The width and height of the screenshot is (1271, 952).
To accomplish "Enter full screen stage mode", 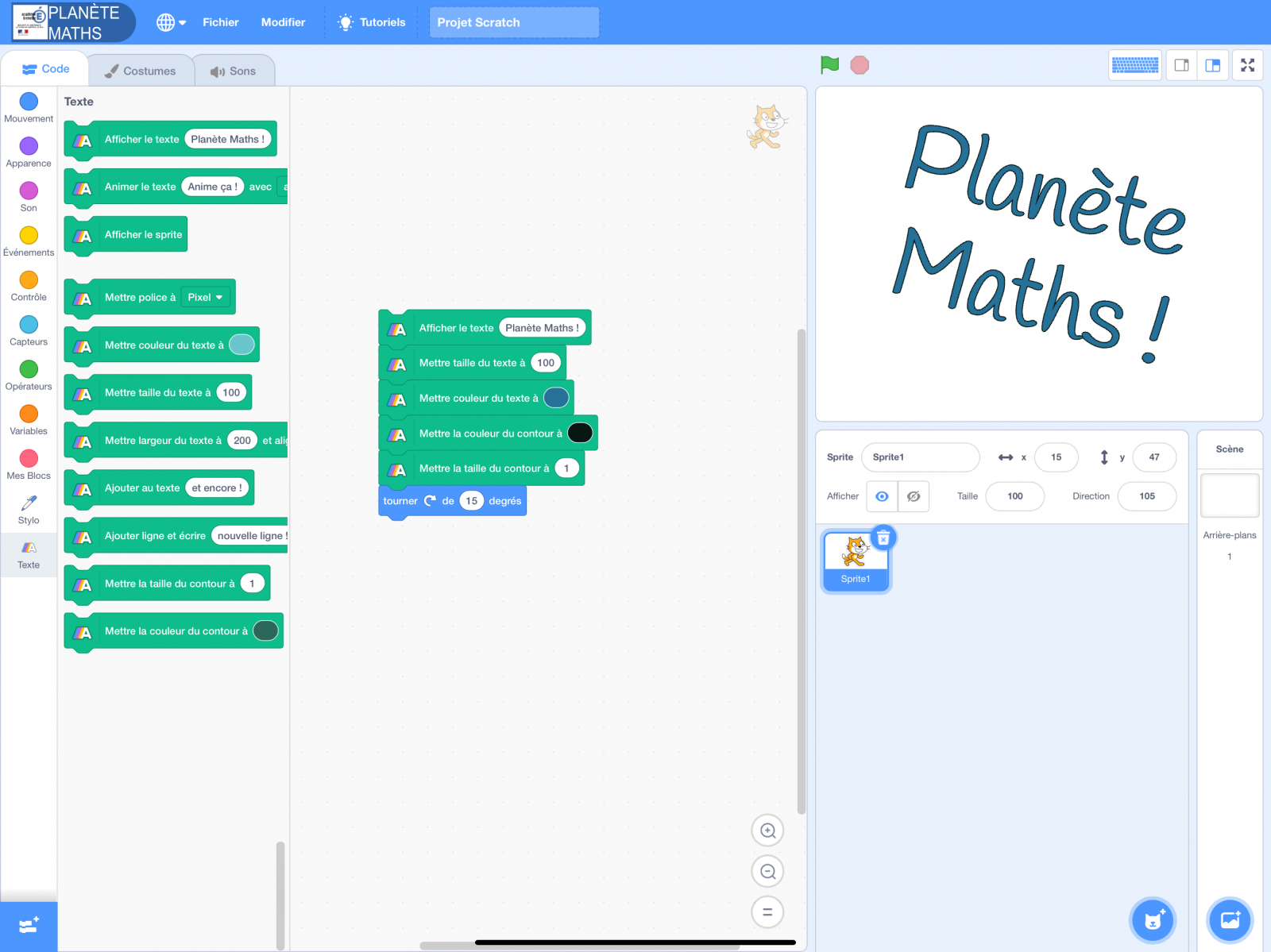I will tap(1248, 65).
